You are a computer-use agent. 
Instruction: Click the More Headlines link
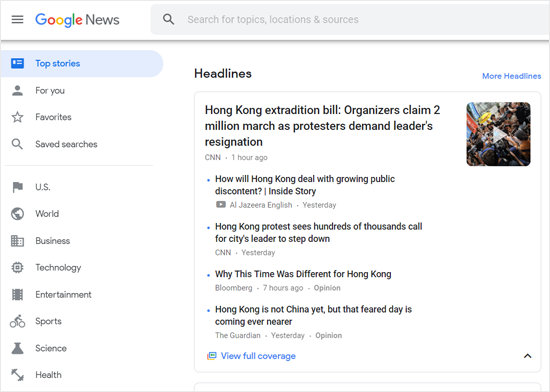point(511,76)
